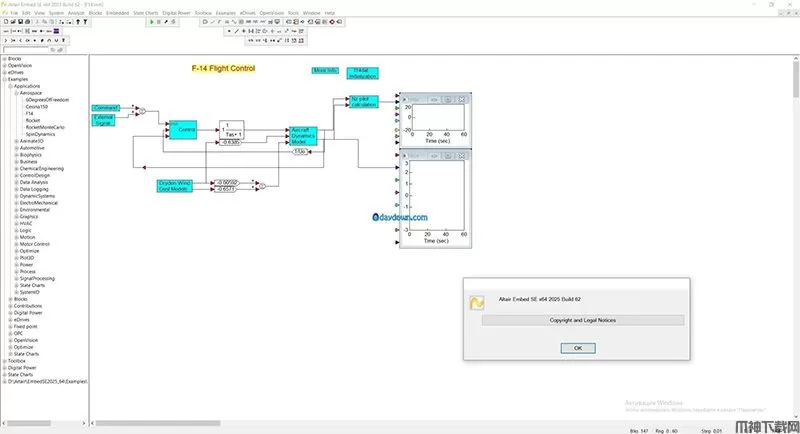Screen dimensions: 800x434
Task: Click the Control compound block
Action: pyautogui.click(x=182, y=129)
